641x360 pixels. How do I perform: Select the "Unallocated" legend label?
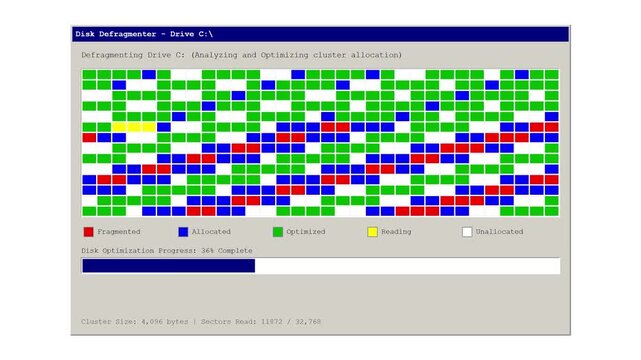pos(499,232)
